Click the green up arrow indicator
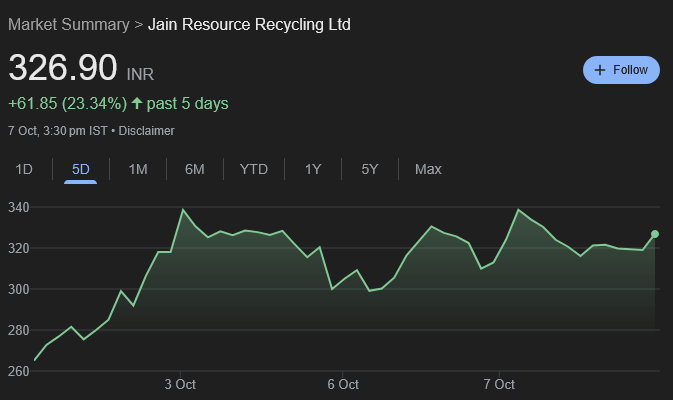Screen dimensions: 673x400 136,103
